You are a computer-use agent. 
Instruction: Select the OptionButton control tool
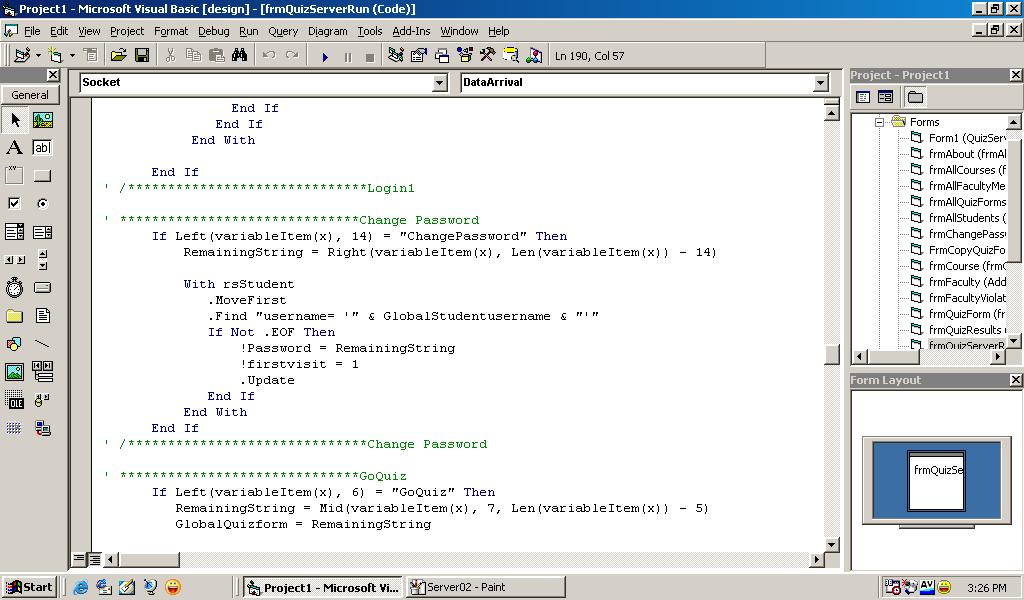click(42, 204)
